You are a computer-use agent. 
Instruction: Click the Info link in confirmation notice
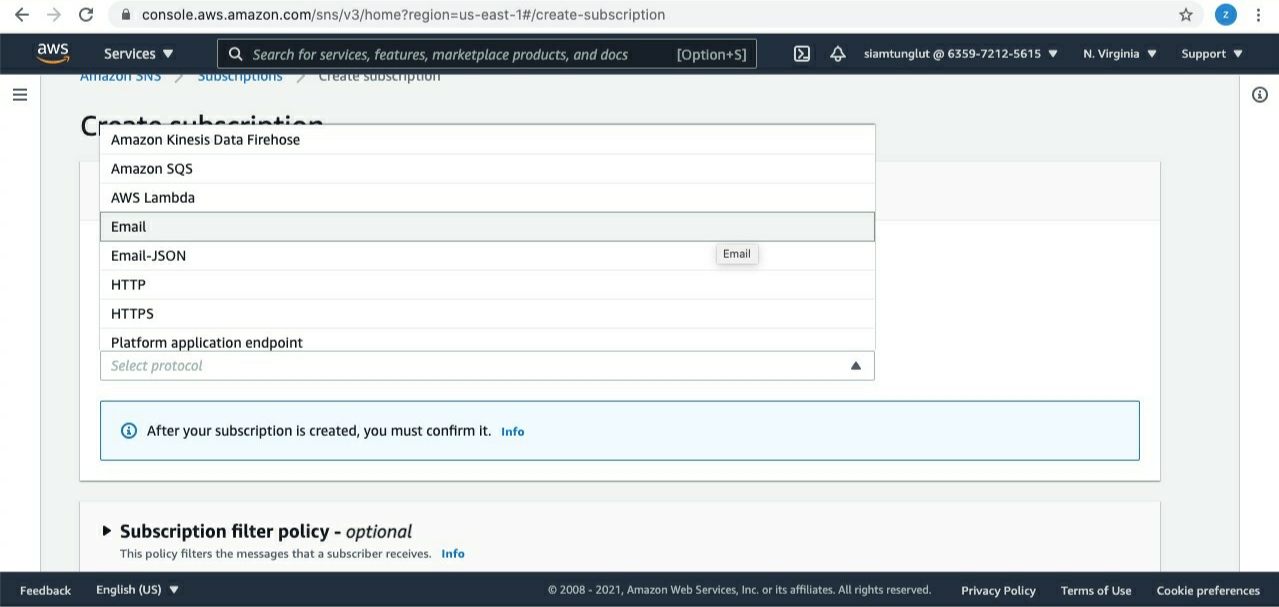coord(512,432)
